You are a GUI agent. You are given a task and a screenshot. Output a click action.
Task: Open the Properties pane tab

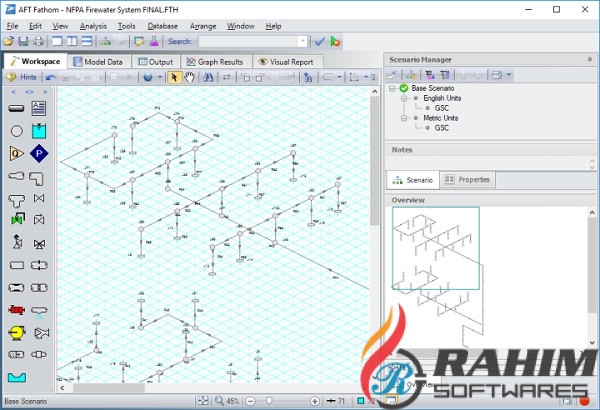tap(468, 180)
